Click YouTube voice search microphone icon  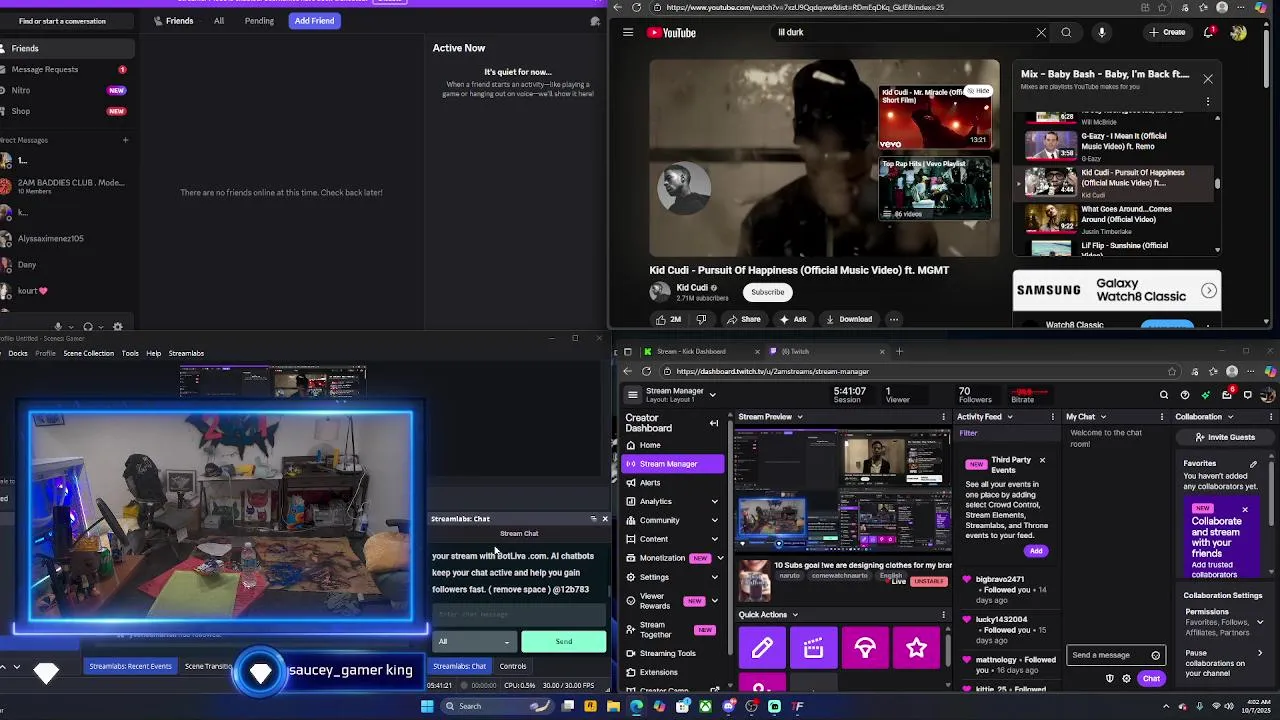tap(1101, 32)
